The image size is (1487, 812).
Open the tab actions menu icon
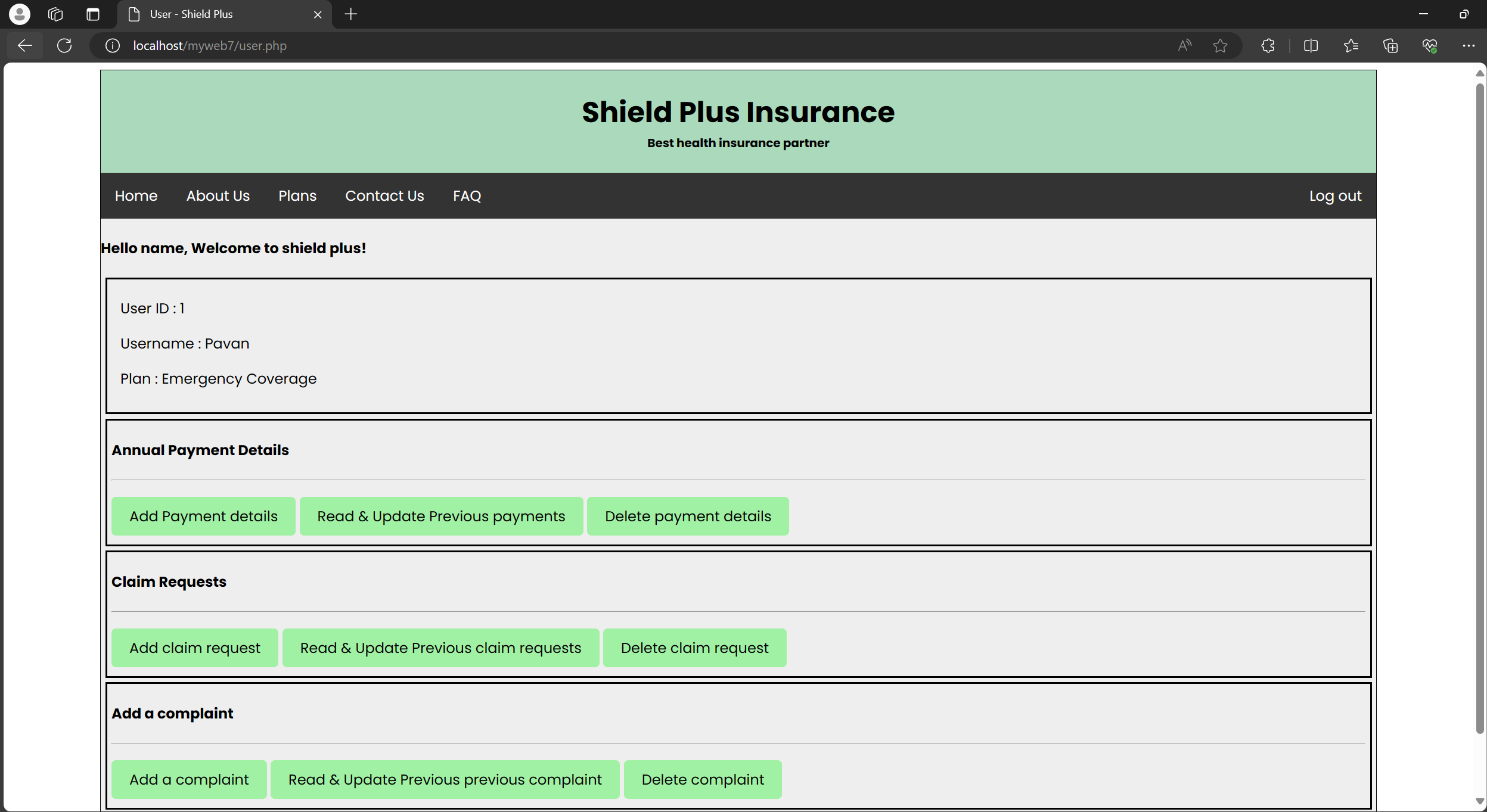click(x=93, y=14)
